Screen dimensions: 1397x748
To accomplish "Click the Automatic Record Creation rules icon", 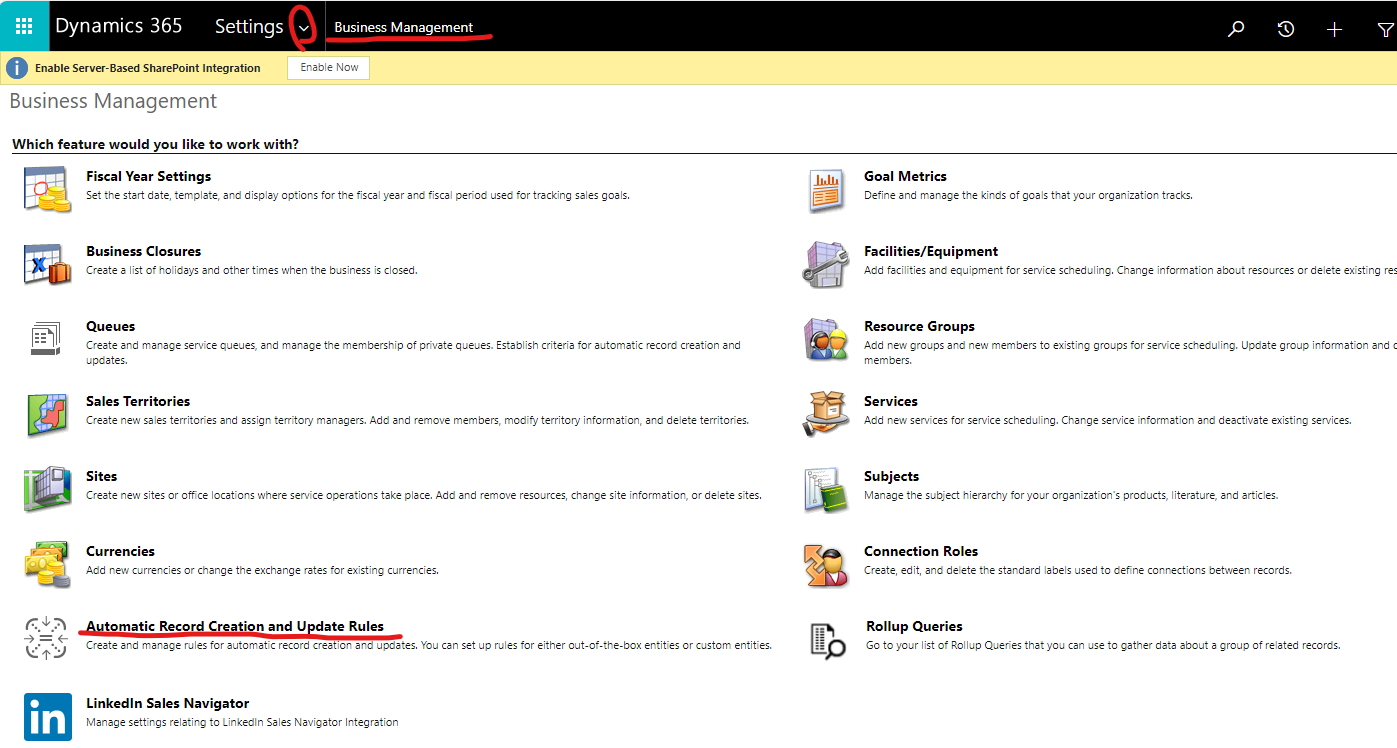I will [46, 638].
